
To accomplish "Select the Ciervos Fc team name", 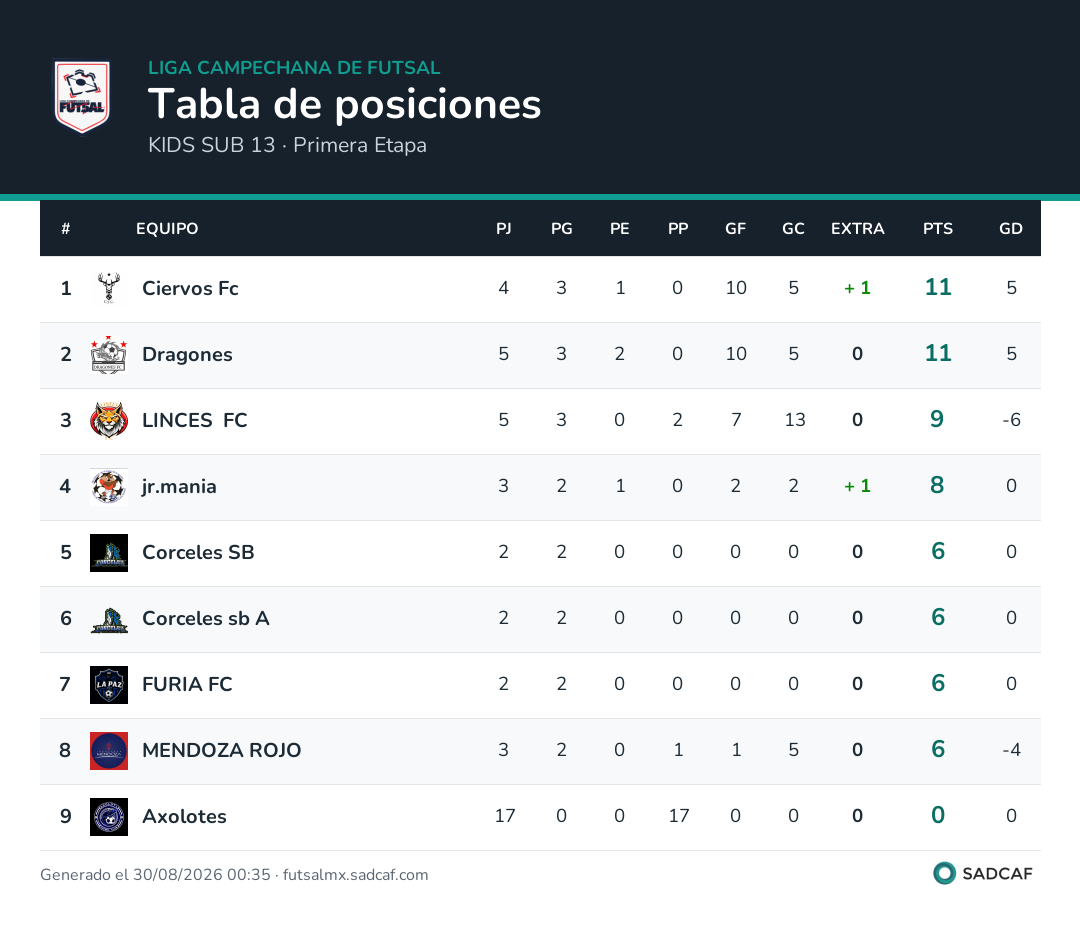I will click(x=190, y=288).
